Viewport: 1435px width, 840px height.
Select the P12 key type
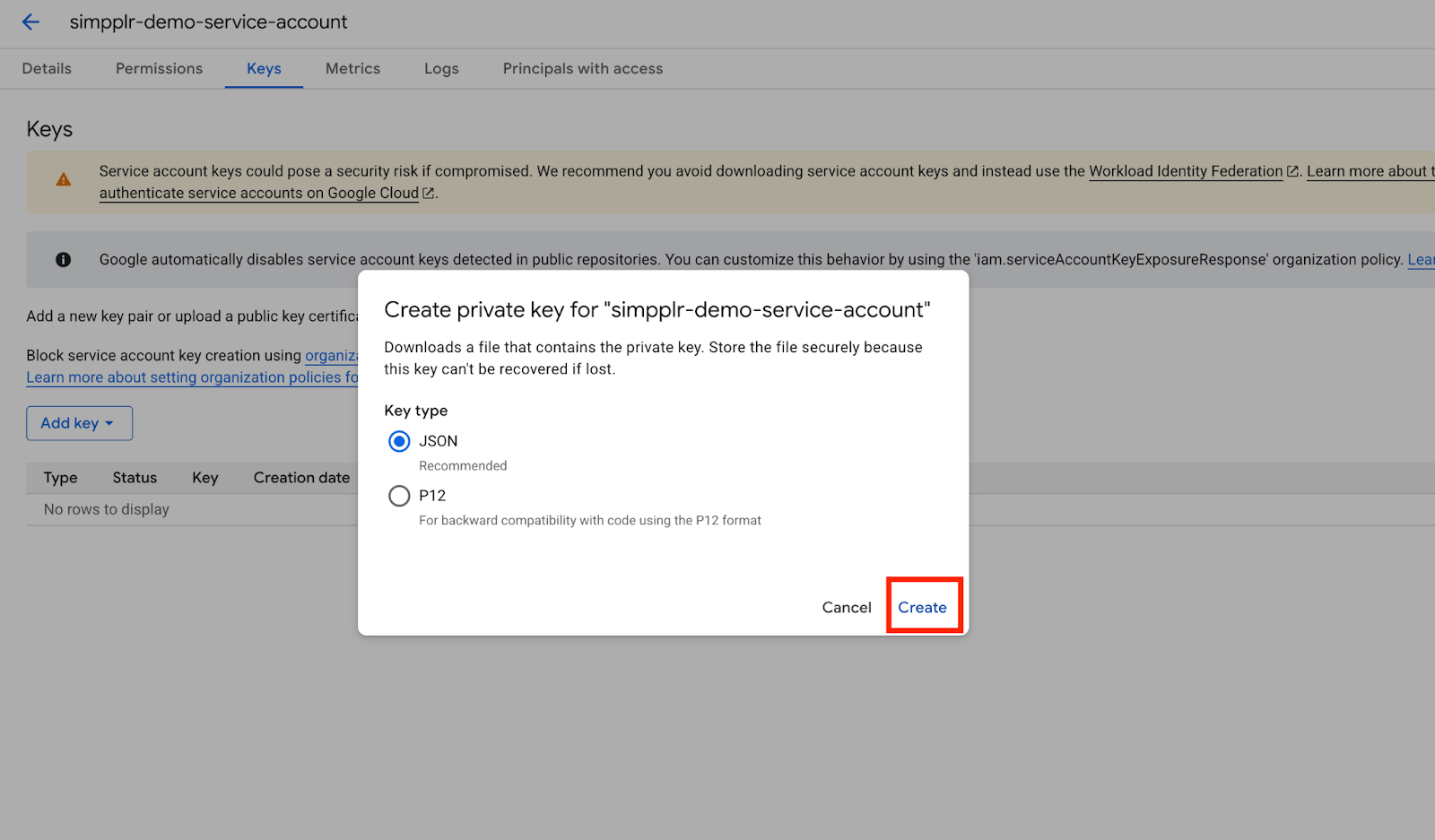coord(399,496)
